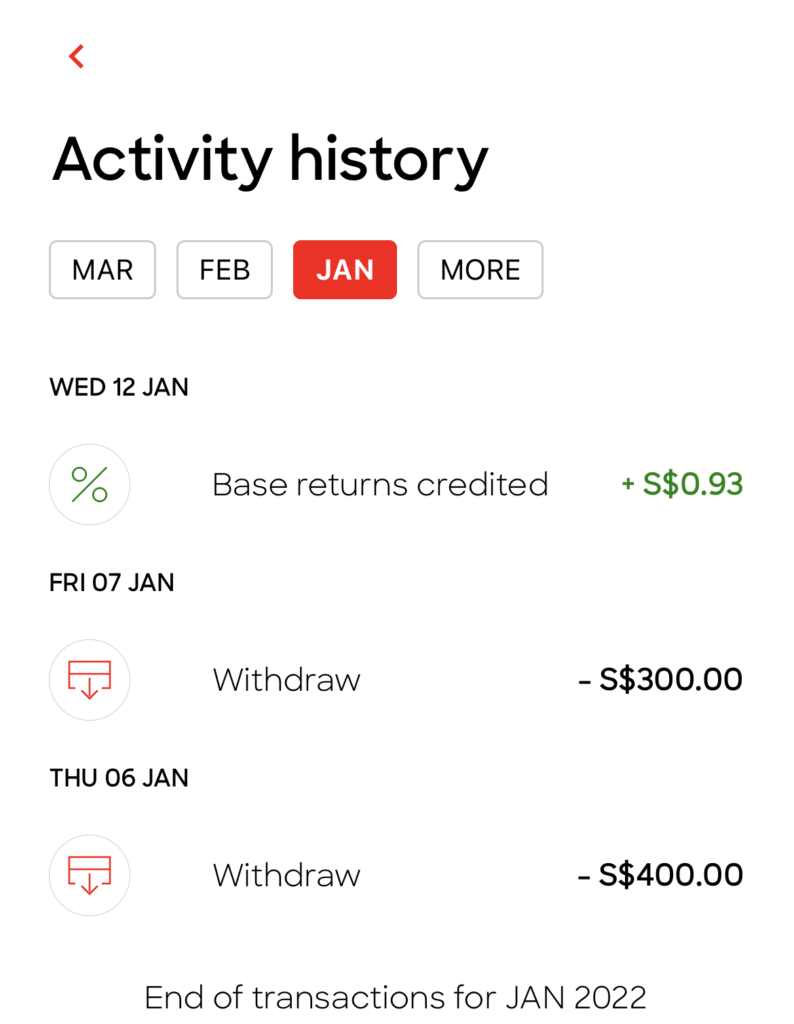Click the 07 JAN withdraw icon
Screen dimensions: 794x1024
(89, 680)
